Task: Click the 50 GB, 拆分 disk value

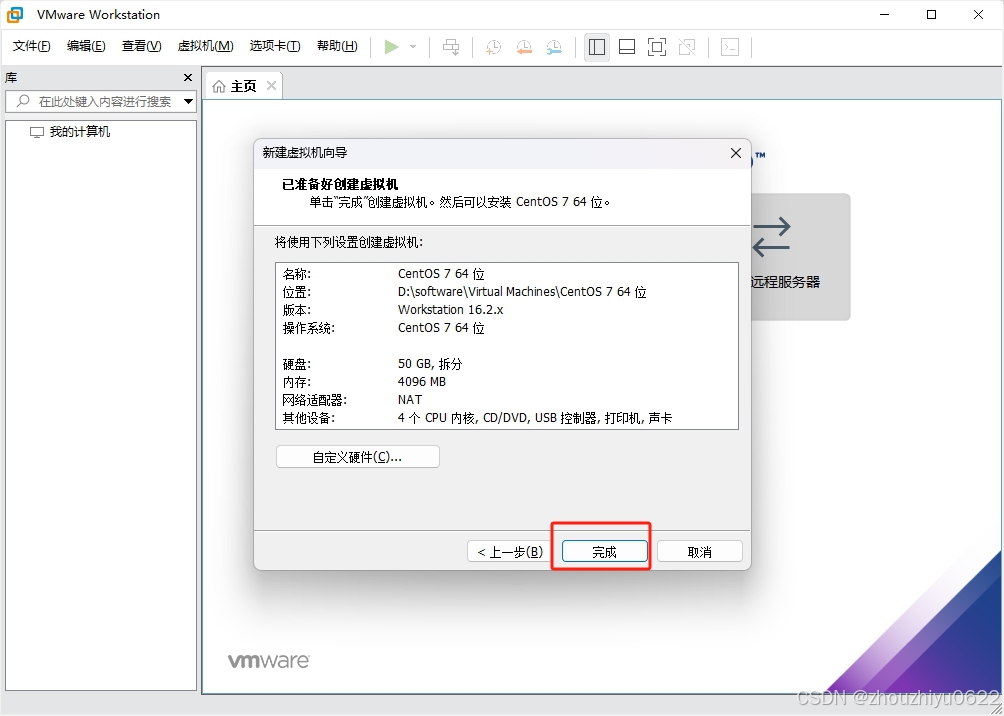Action: pos(430,364)
